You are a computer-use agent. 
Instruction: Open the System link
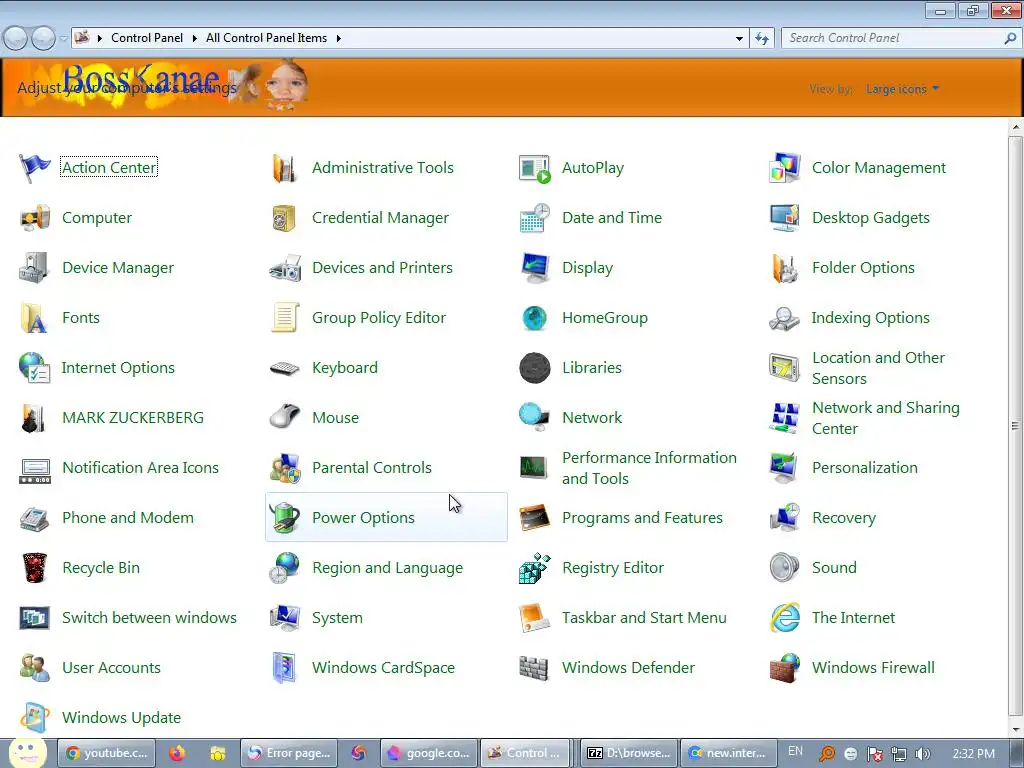pos(337,618)
